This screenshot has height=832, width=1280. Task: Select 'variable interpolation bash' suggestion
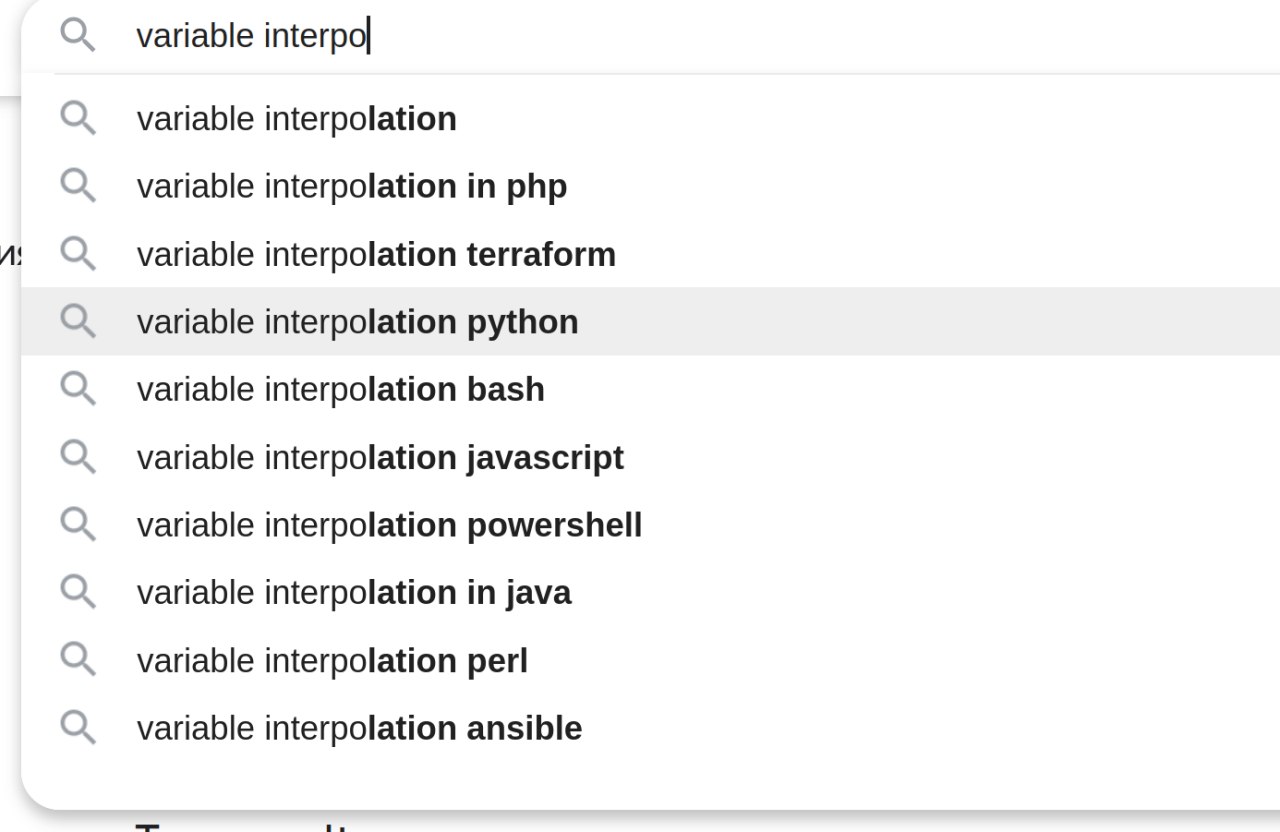click(650, 389)
